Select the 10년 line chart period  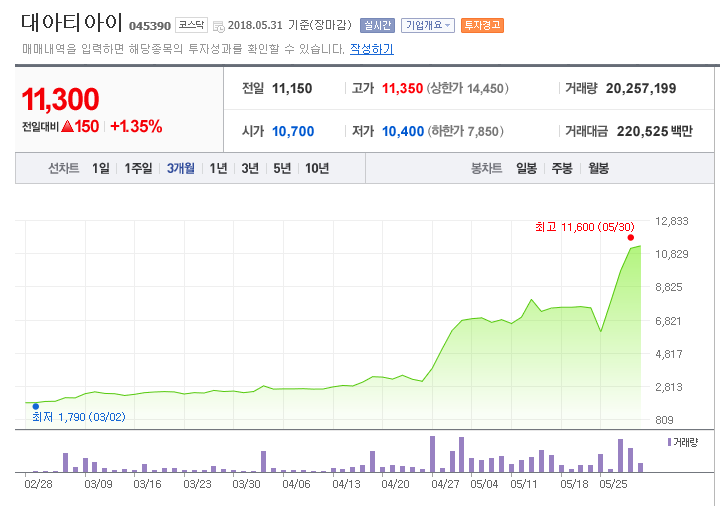(x=317, y=169)
